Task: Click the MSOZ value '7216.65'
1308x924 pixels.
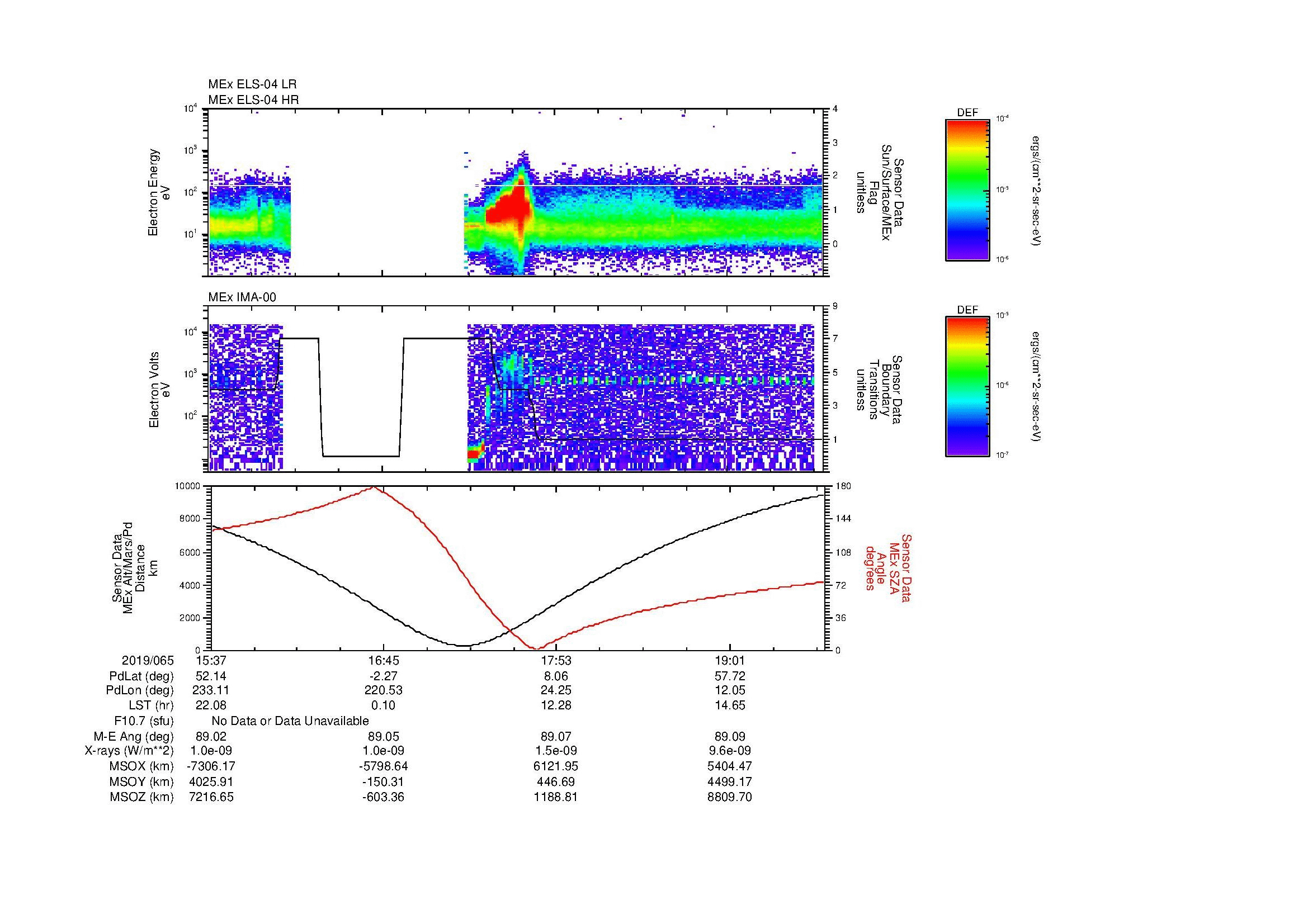Action: pos(211,797)
